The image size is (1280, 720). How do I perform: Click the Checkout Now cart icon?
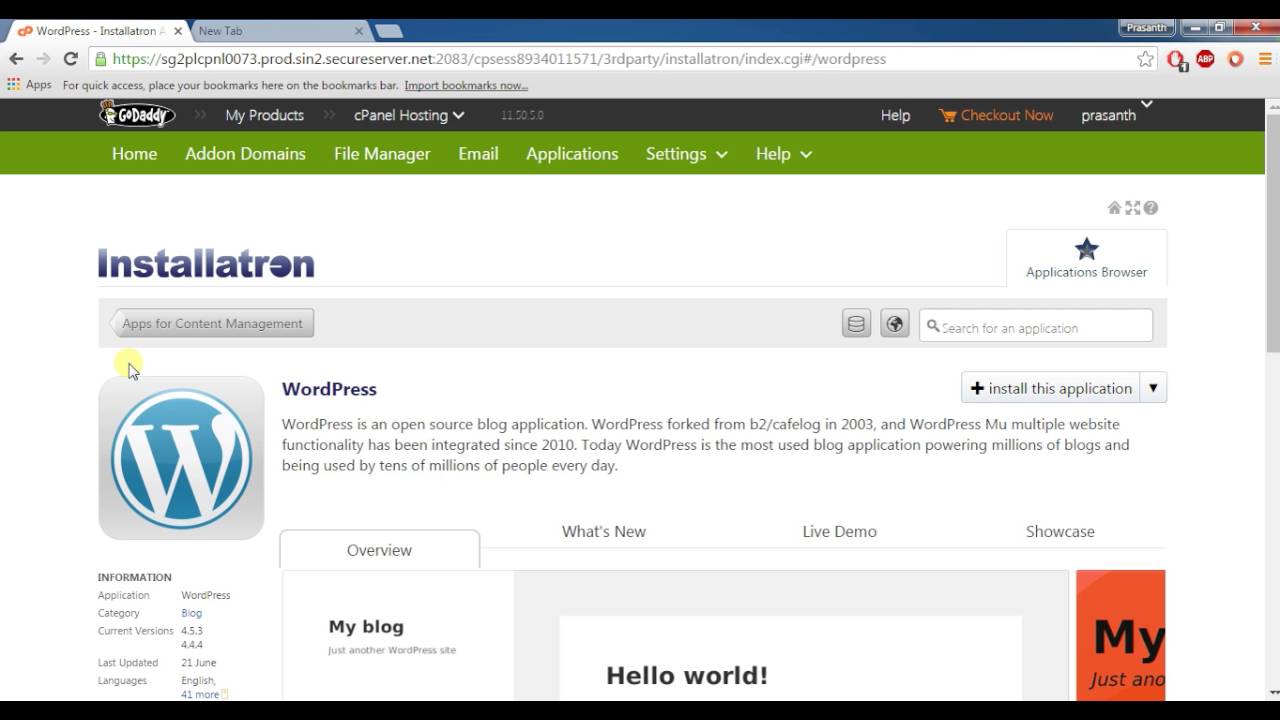pyautogui.click(x=947, y=115)
